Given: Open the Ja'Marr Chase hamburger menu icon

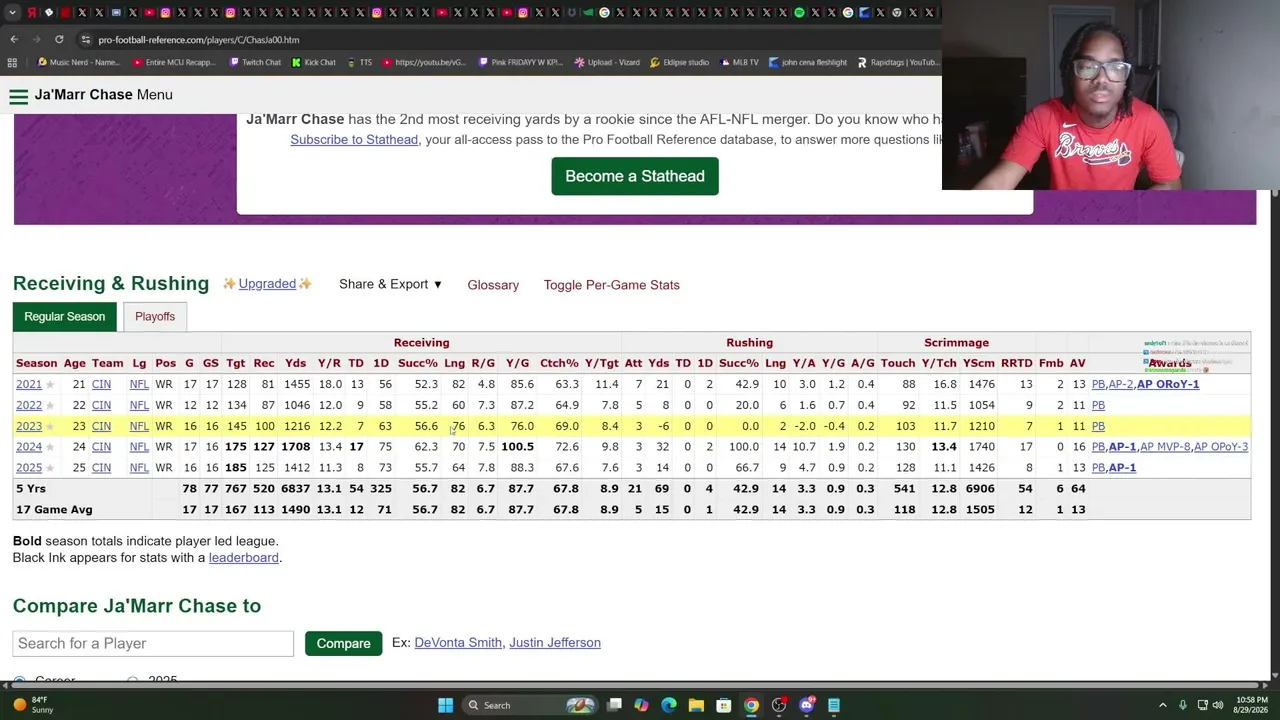Looking at the screenshot, I should pos(18,96).
